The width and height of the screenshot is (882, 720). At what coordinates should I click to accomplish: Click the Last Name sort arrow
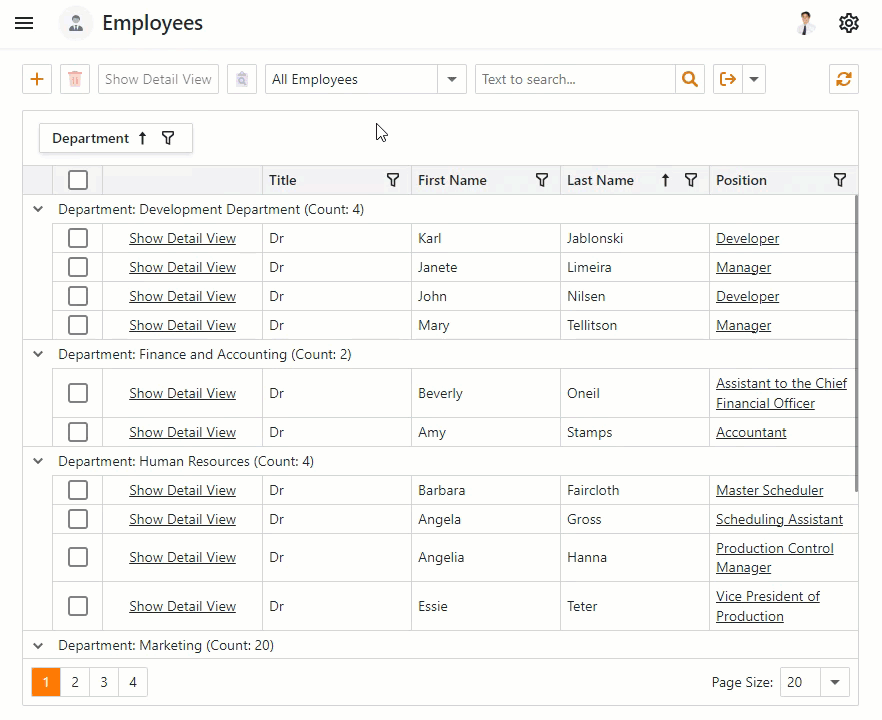click(x=665, y=180)
